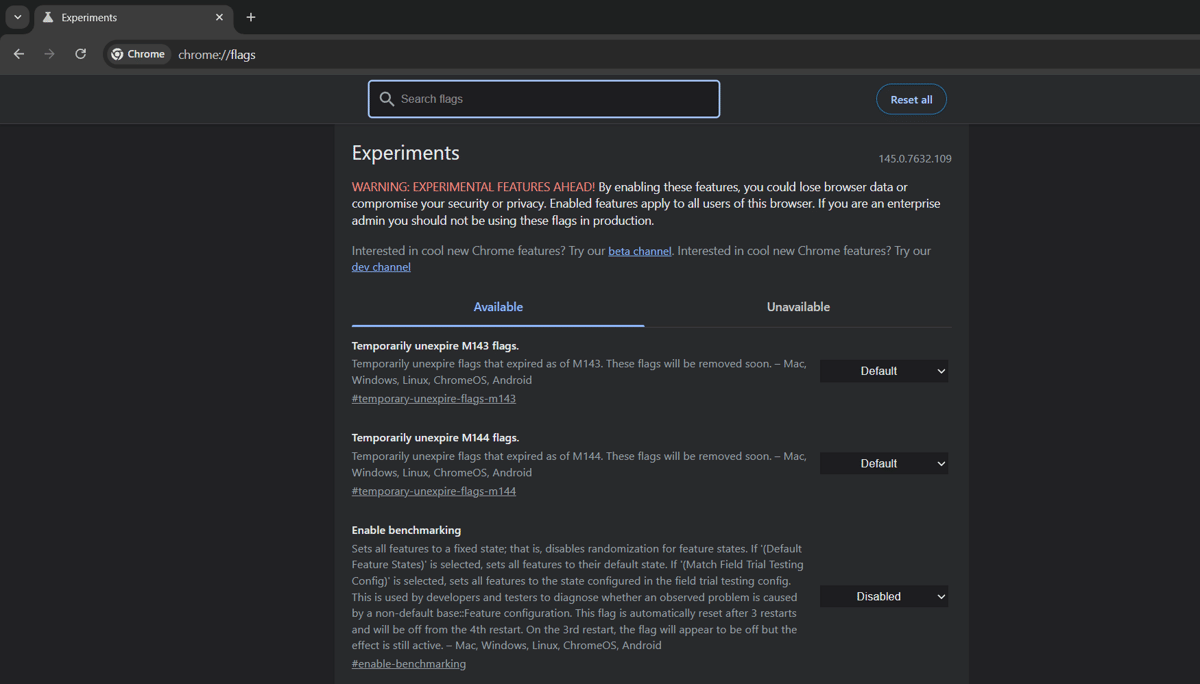Click the #enable-benchmarking anchor link
1200x684 pixels.
coord(408,664)
